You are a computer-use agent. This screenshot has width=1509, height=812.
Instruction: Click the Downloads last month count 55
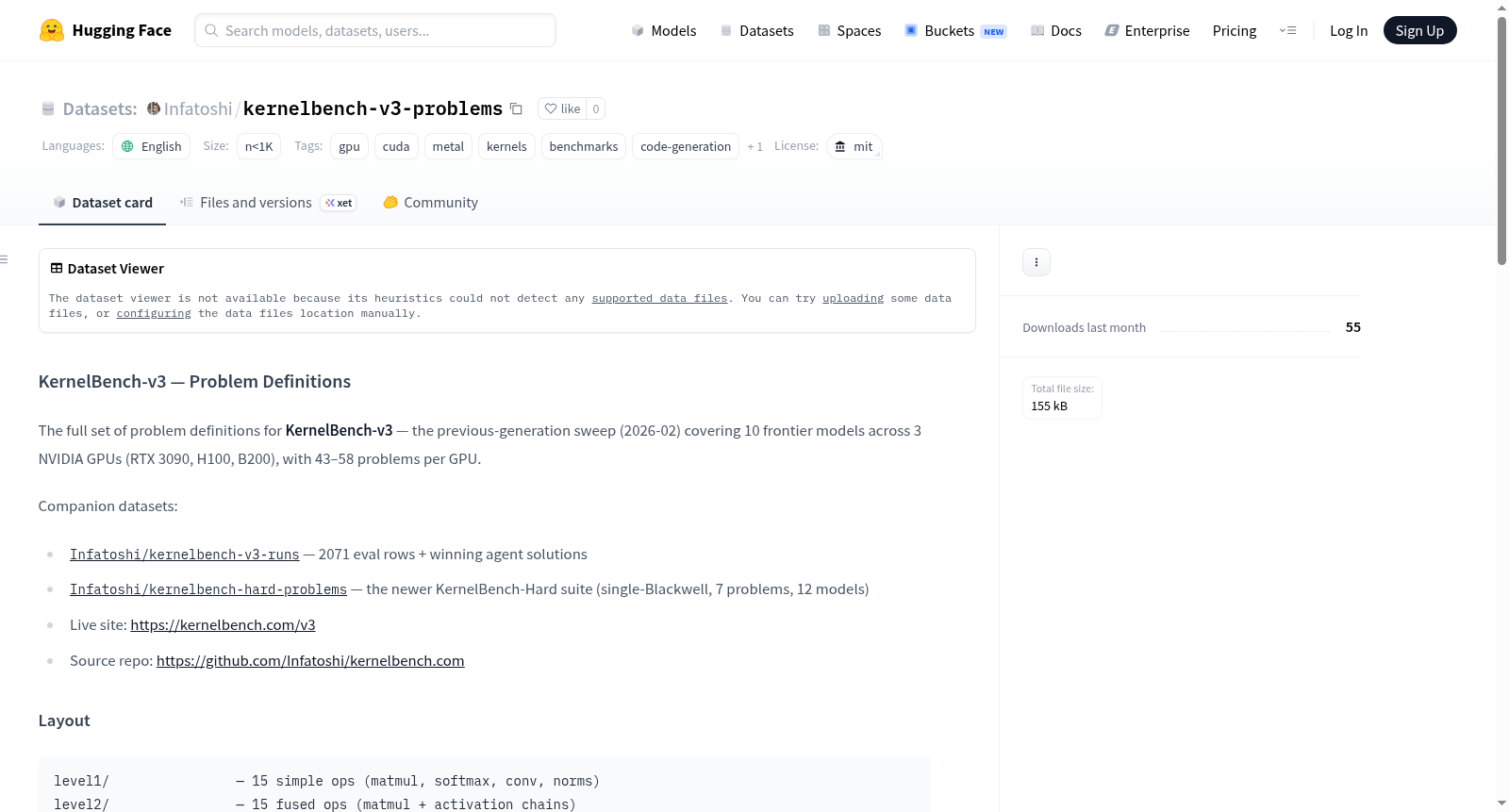pos(1352,327)
